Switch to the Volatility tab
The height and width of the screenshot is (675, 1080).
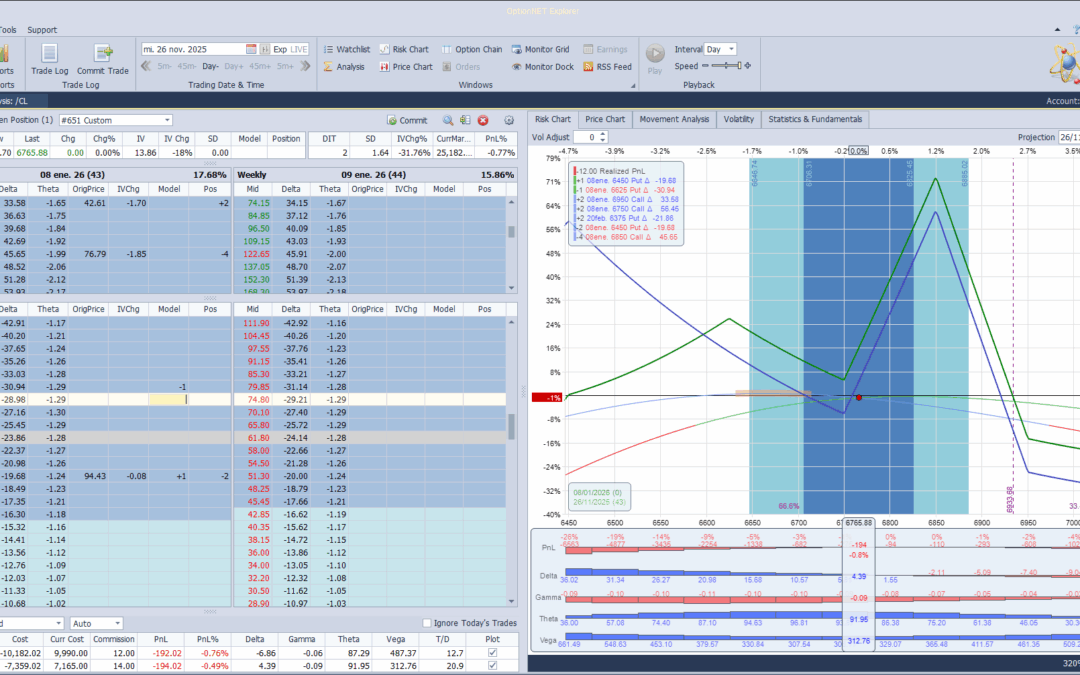point(738,119)
